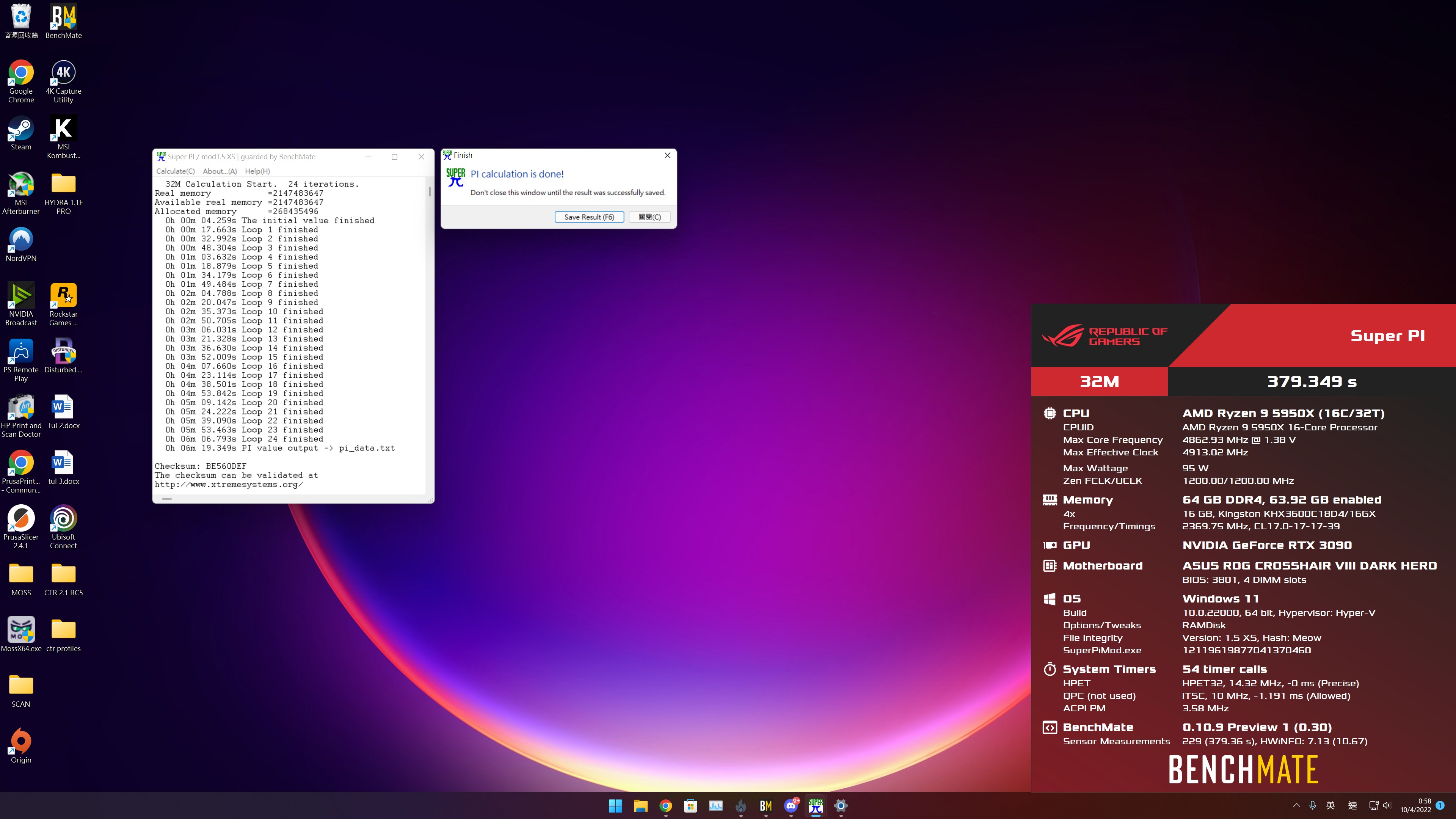The image size is (1456, 819).
Task: Switch to Super PI on the taskbar
Action: tap(816, 806)
